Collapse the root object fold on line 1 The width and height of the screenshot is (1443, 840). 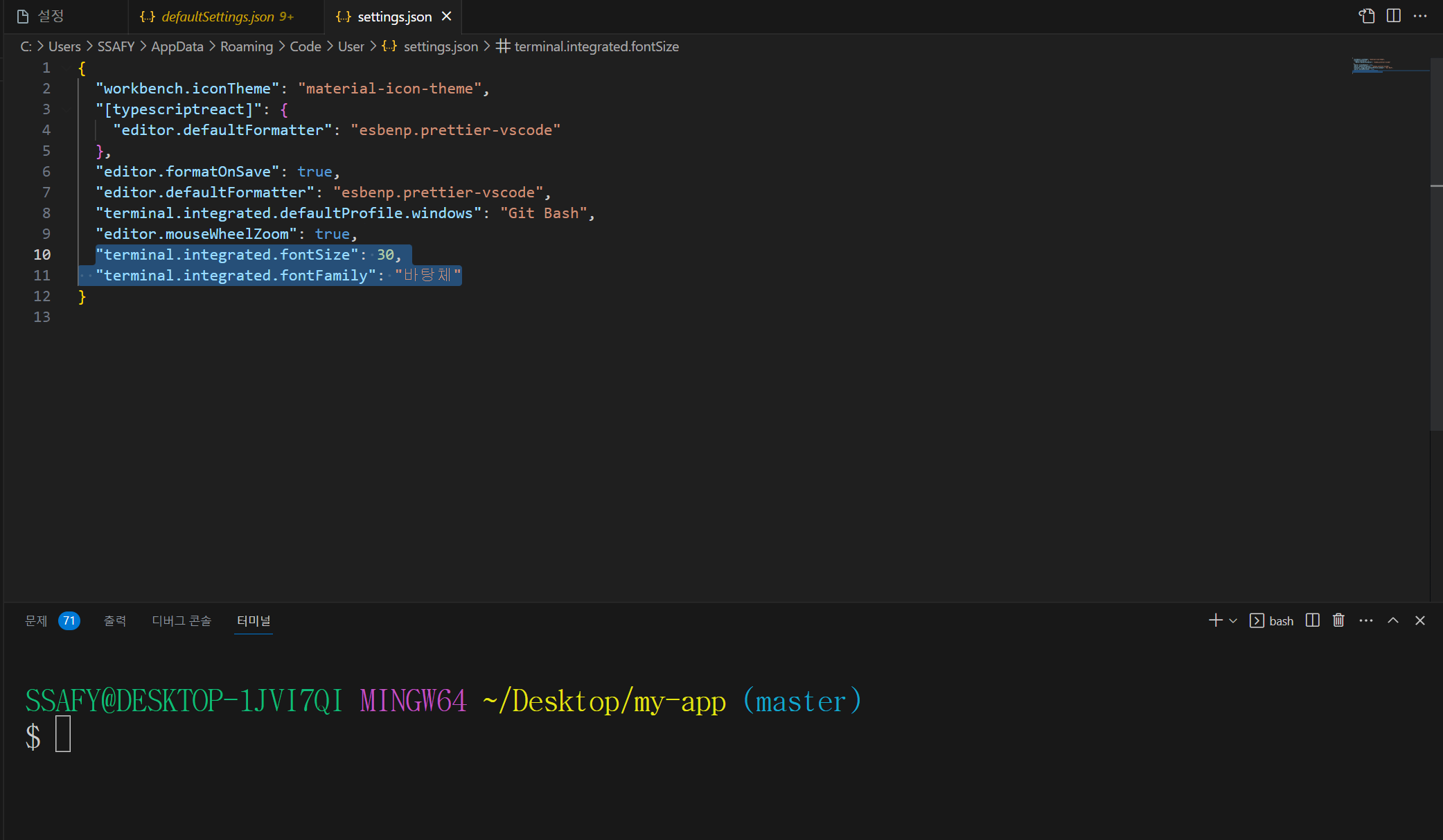tap(68, 68)
